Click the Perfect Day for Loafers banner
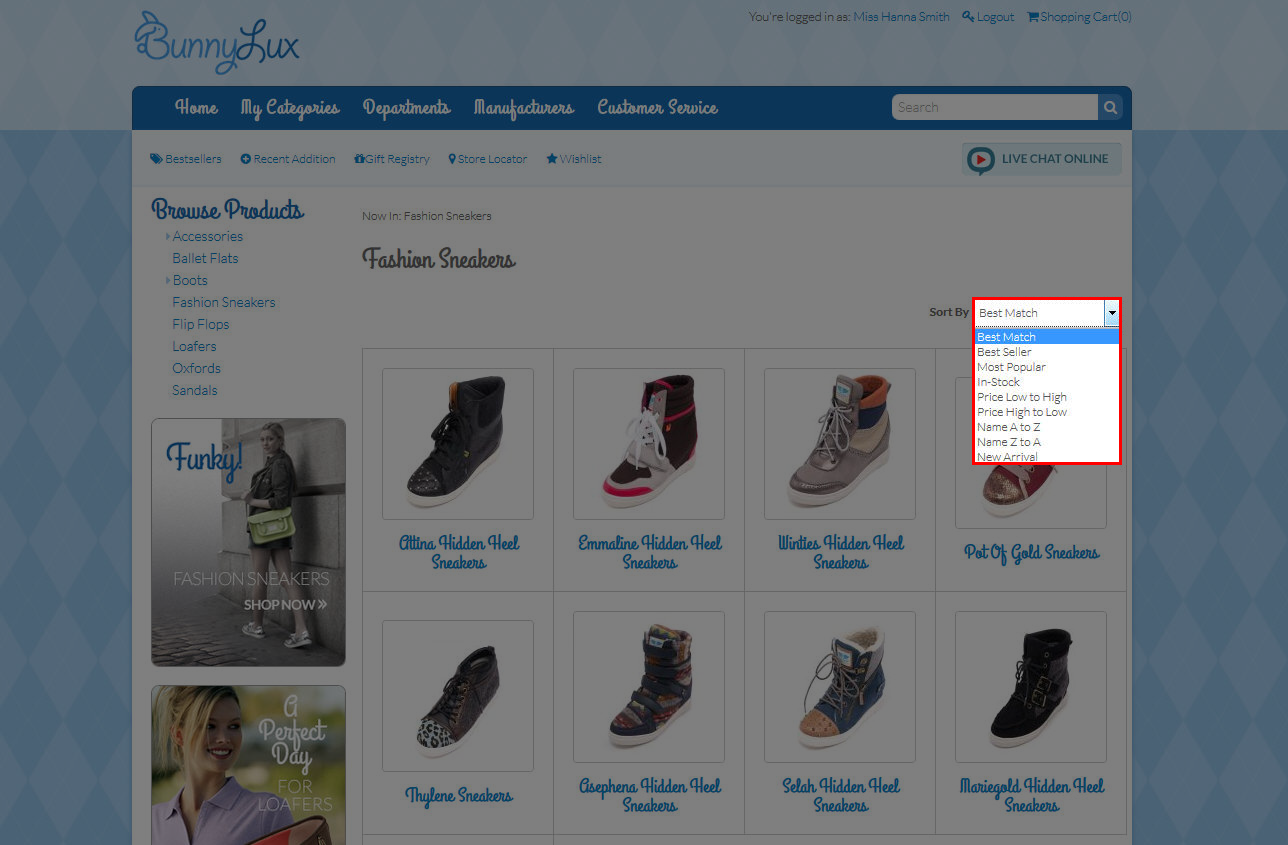Viewport: 1288px width, 845px height. pos(249,765)
